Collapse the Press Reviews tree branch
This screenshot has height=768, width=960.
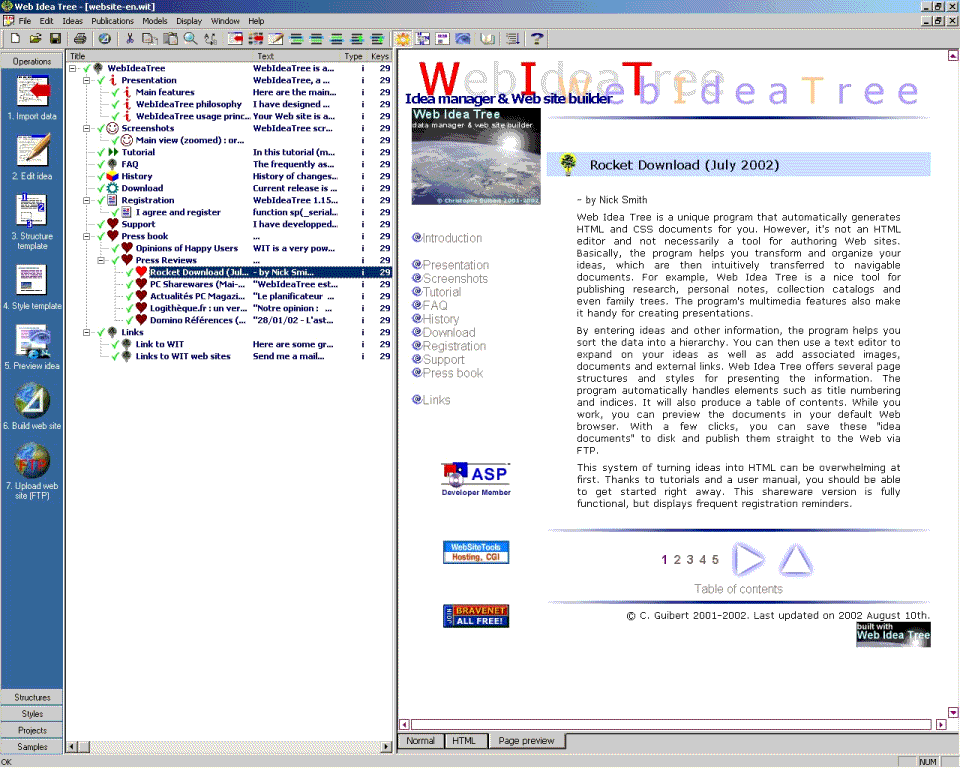(101, 260)
